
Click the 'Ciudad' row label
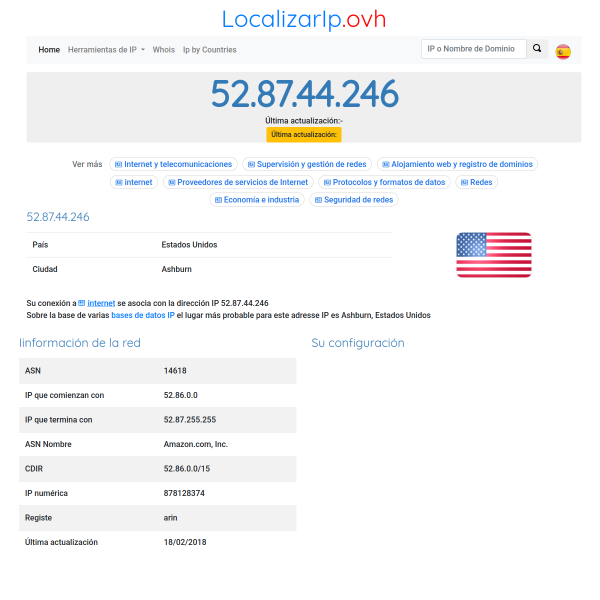(45, 269)
